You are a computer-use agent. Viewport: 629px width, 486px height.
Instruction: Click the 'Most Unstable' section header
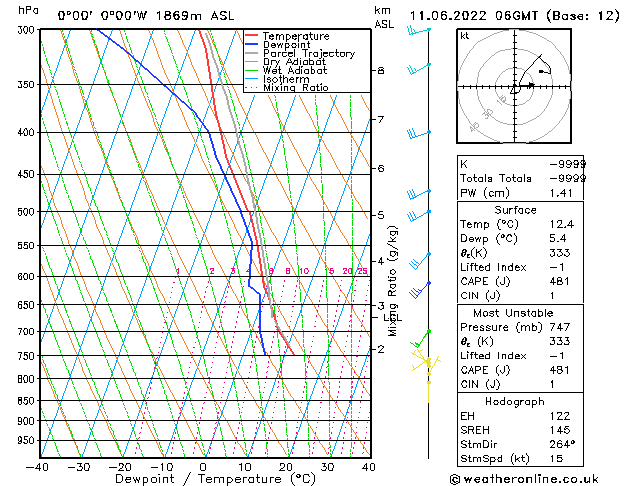click(513, 313)
